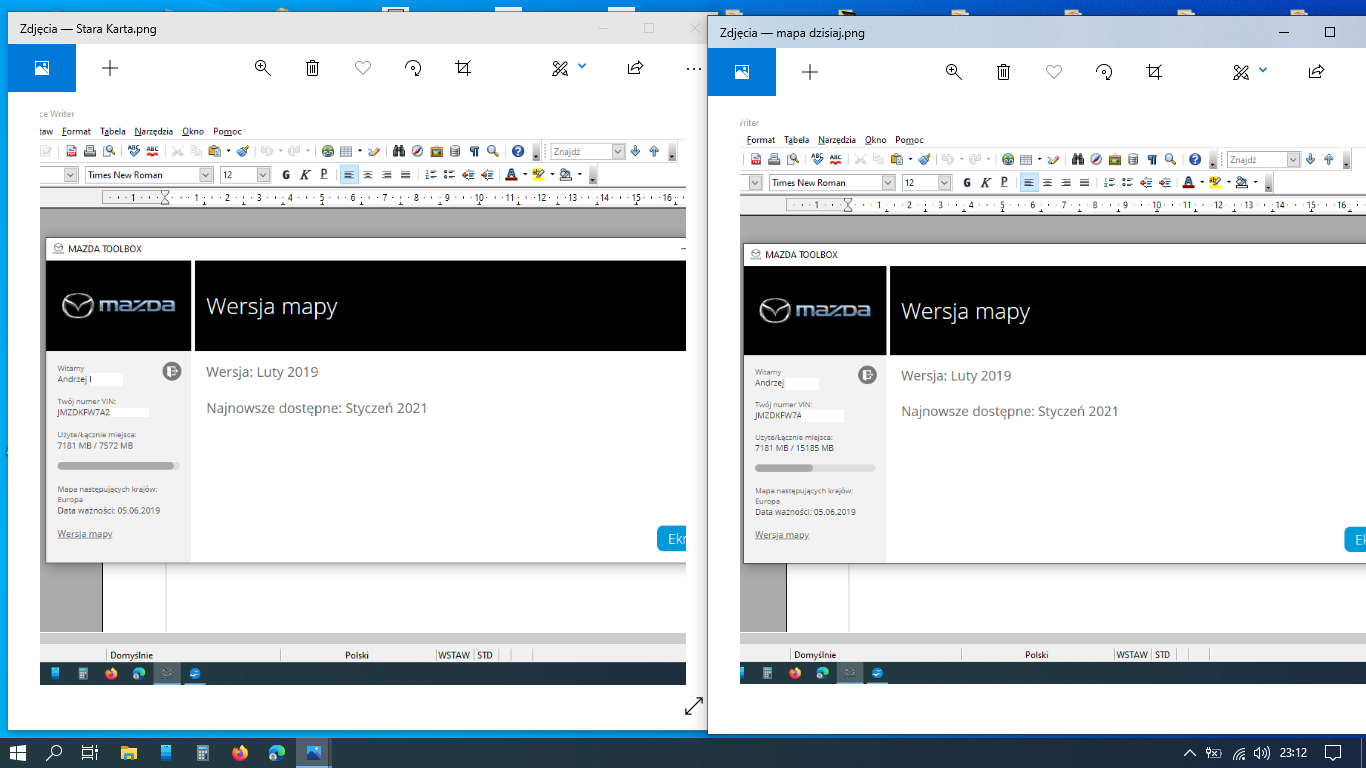
Task: Click the zoom icon in mapa dzisiaj.png window
Action: click(x=954, y=72)
